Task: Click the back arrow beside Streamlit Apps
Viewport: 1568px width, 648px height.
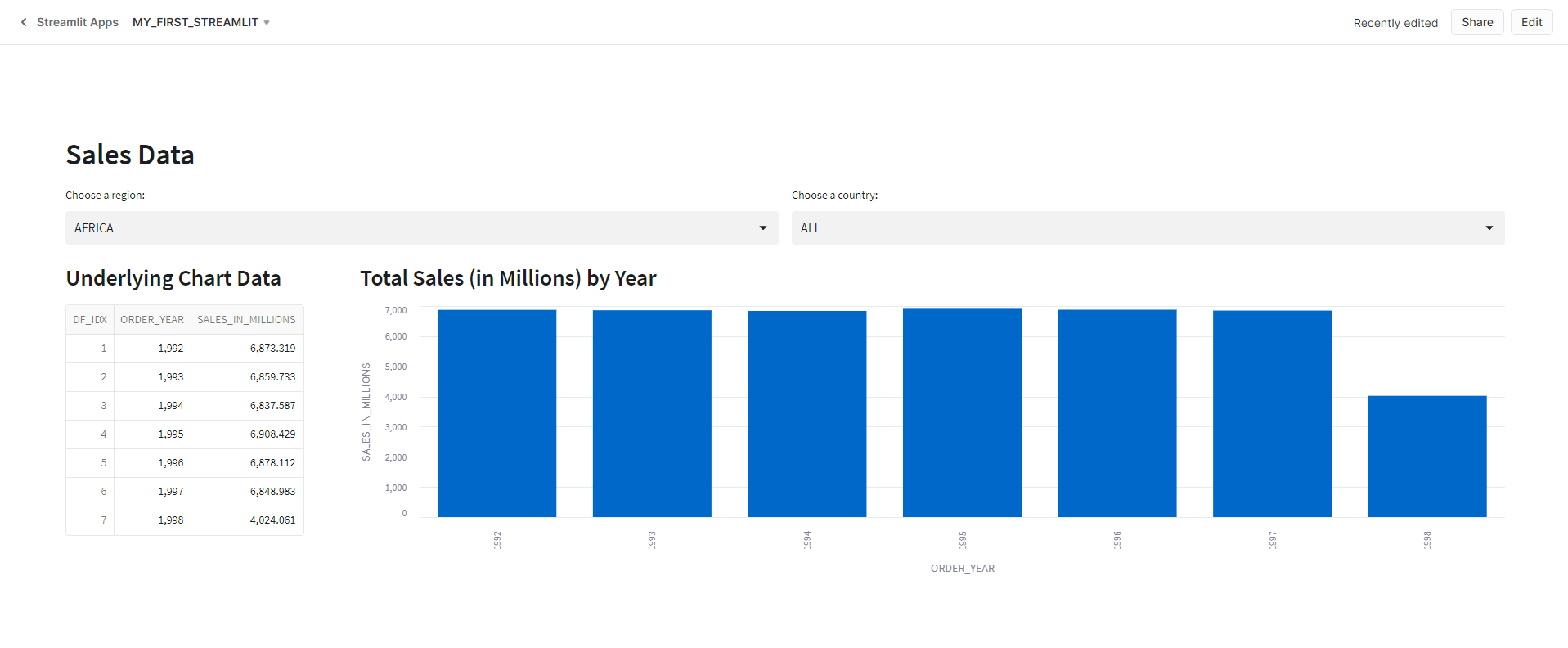Action: click(24, 22)
